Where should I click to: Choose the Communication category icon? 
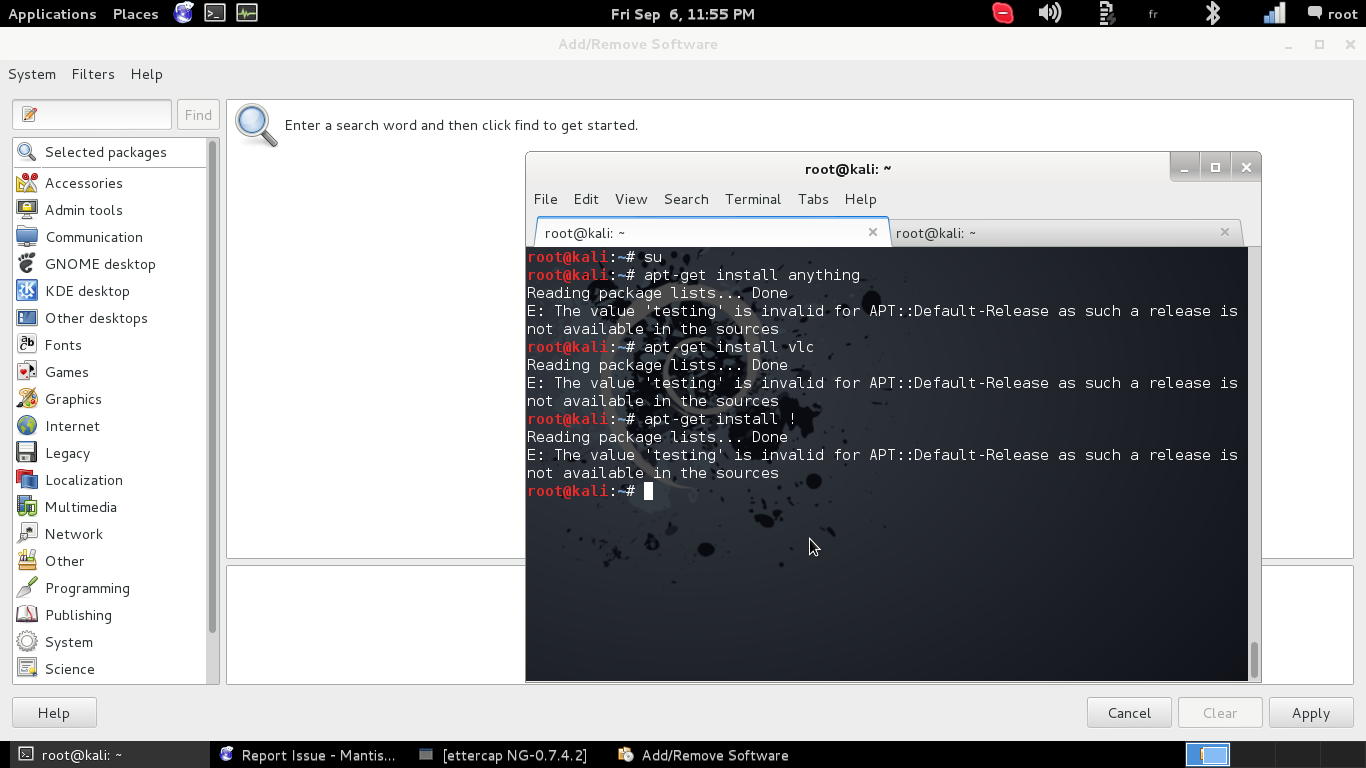(27, 237)
